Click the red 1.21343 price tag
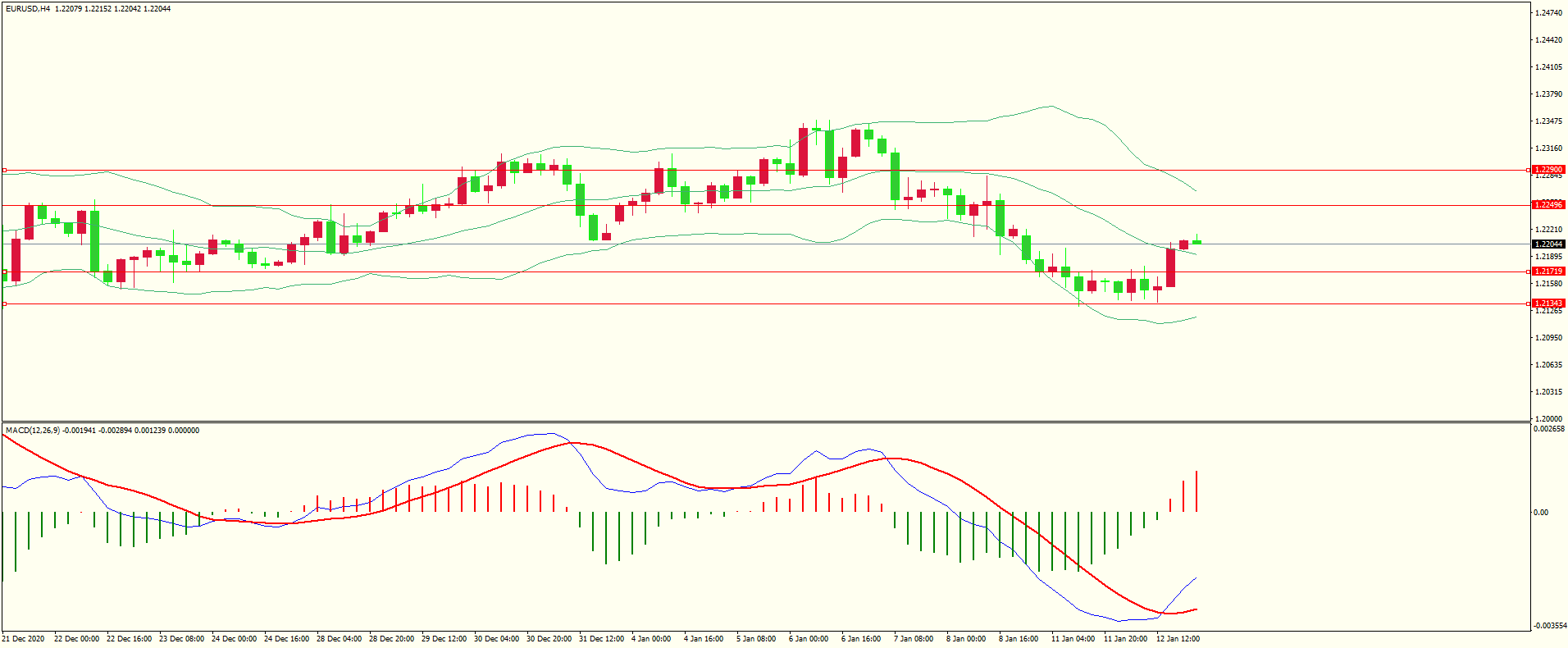 pos(1548,303)
